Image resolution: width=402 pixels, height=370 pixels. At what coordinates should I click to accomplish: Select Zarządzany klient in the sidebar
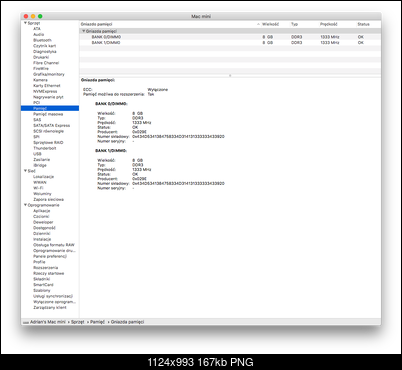50,308
